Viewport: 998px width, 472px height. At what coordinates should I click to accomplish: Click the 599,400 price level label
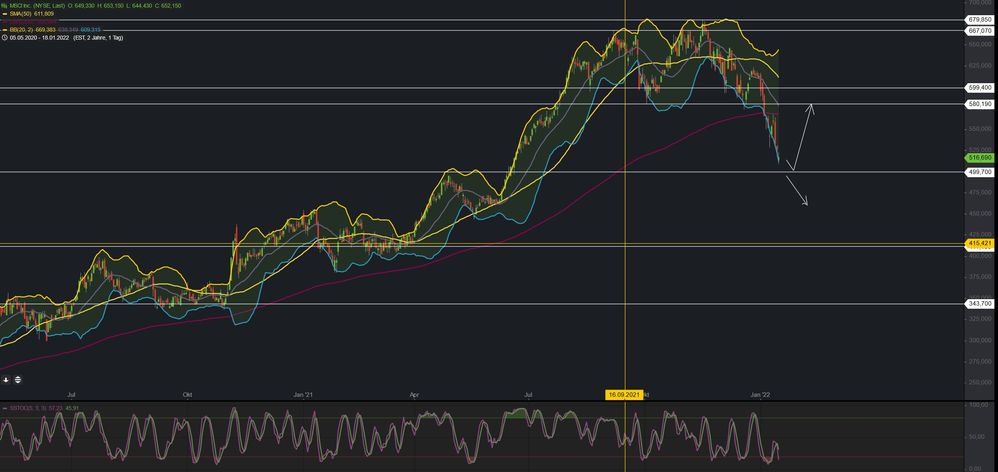click(979, 88)
